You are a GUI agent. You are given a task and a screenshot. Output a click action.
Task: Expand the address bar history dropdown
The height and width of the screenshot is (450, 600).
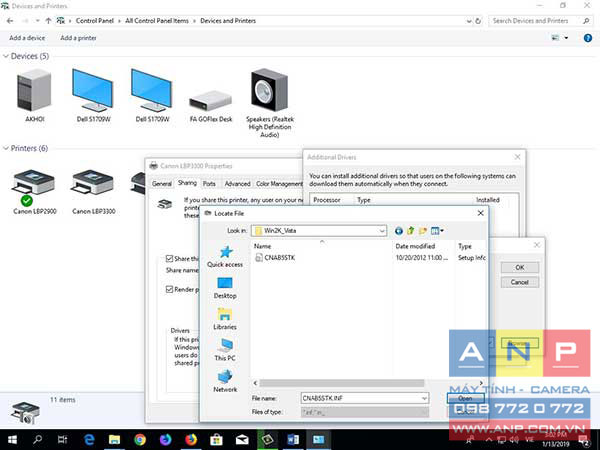click(x=469, y=21)
